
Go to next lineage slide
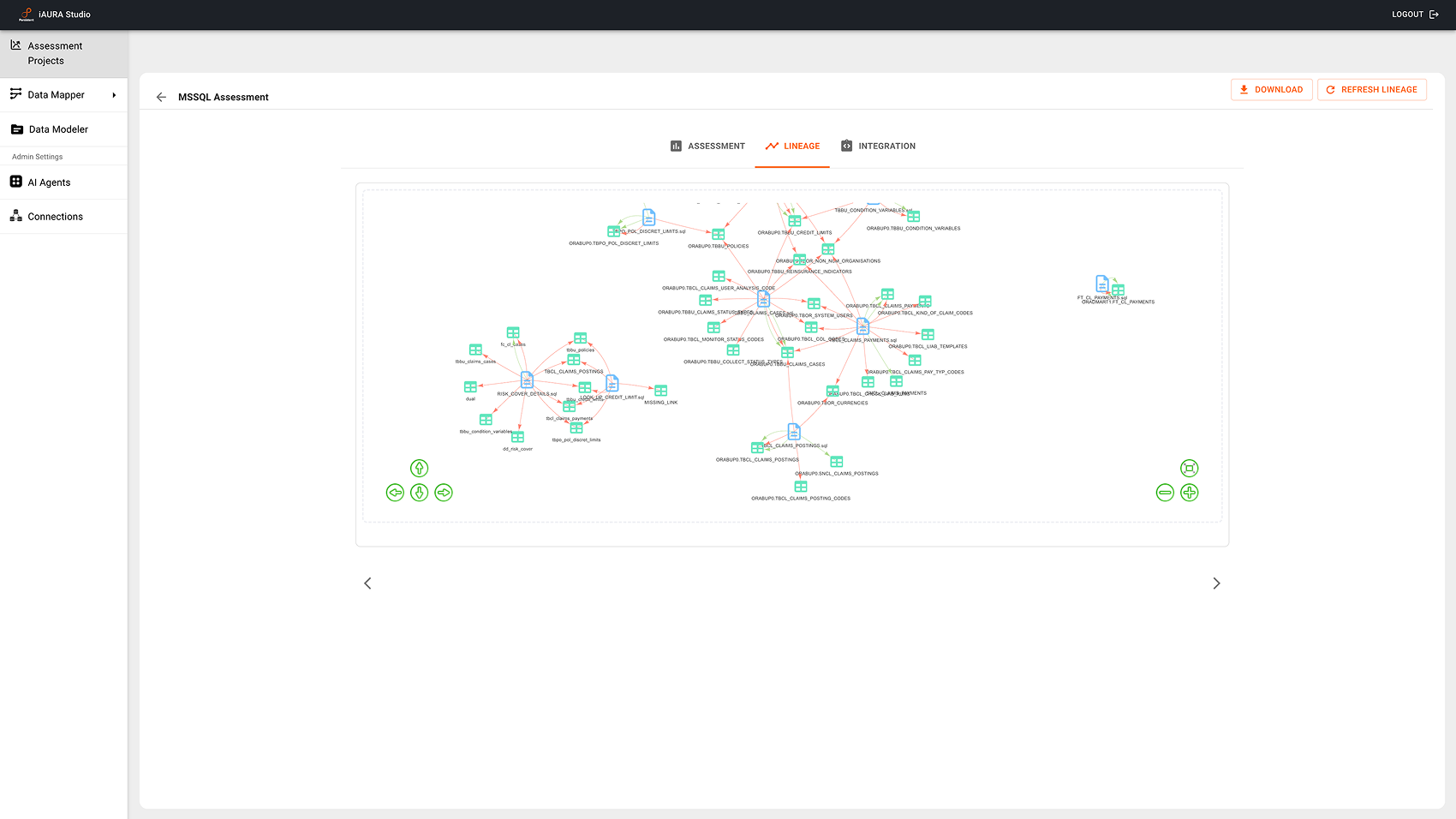pyautogui.click(x=1216, y=583)
